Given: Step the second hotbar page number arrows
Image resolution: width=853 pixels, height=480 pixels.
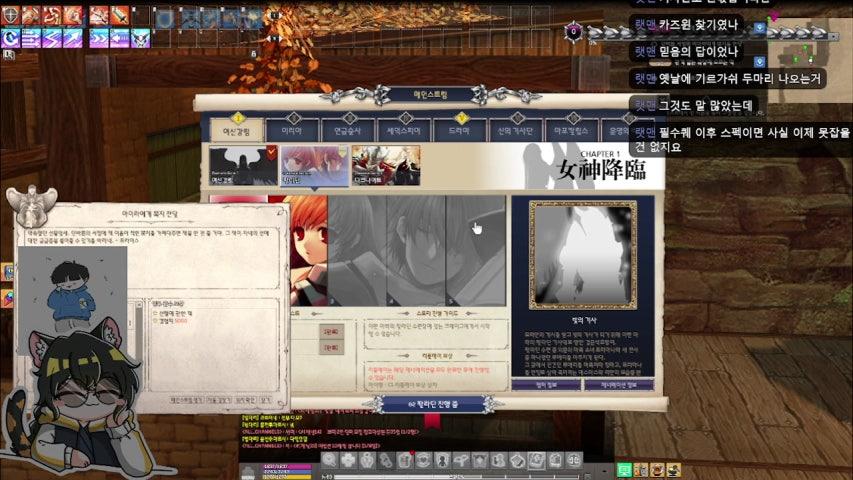Looking at the screenshot, I should (274, 38).
